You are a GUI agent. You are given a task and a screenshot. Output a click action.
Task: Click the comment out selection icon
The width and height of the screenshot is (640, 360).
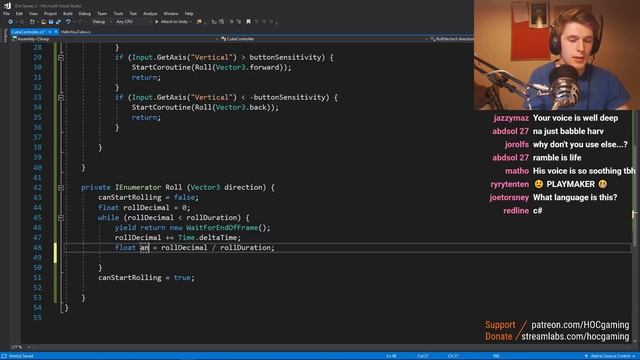point(231,22)
